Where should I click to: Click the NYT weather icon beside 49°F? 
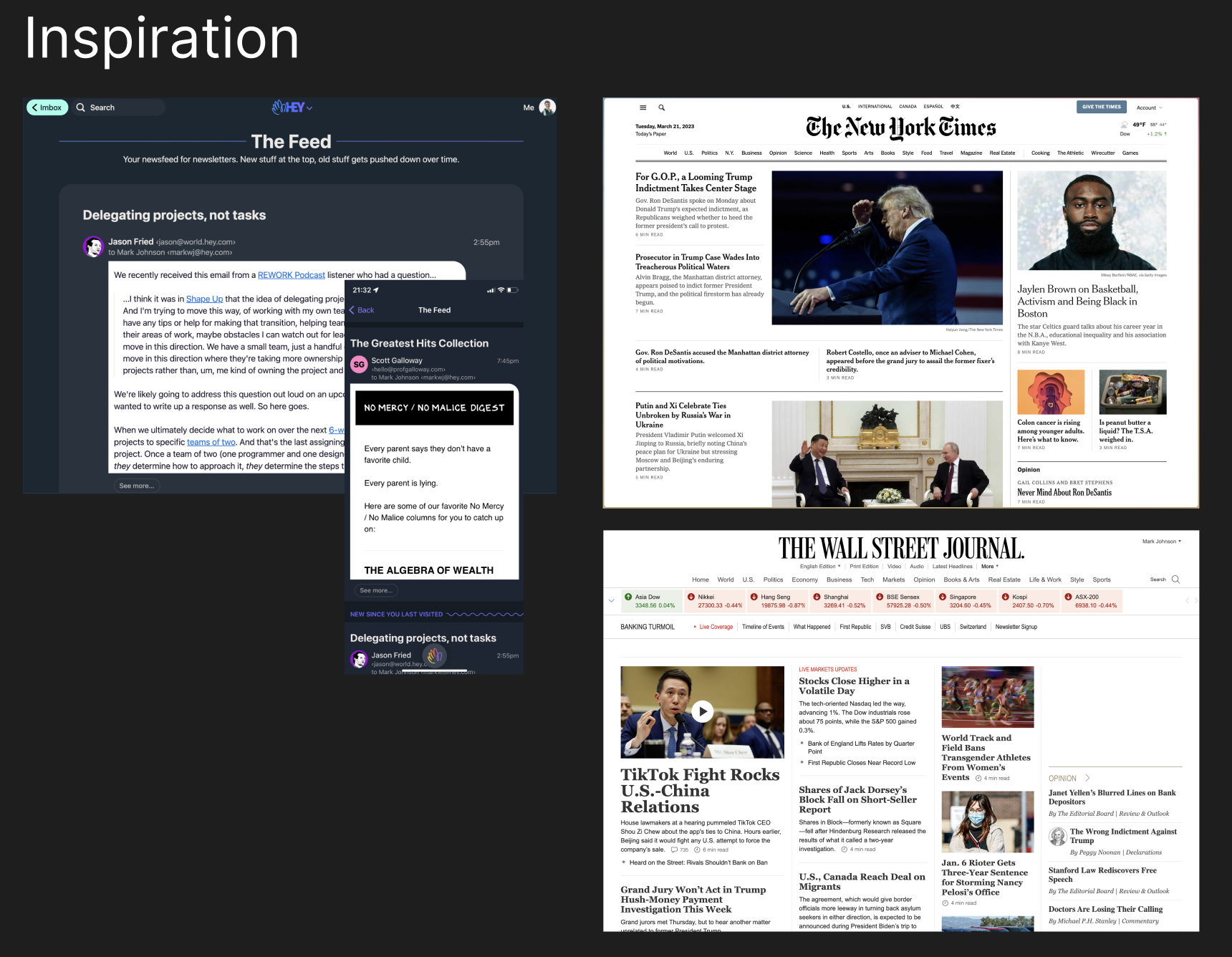(1125, 125)
